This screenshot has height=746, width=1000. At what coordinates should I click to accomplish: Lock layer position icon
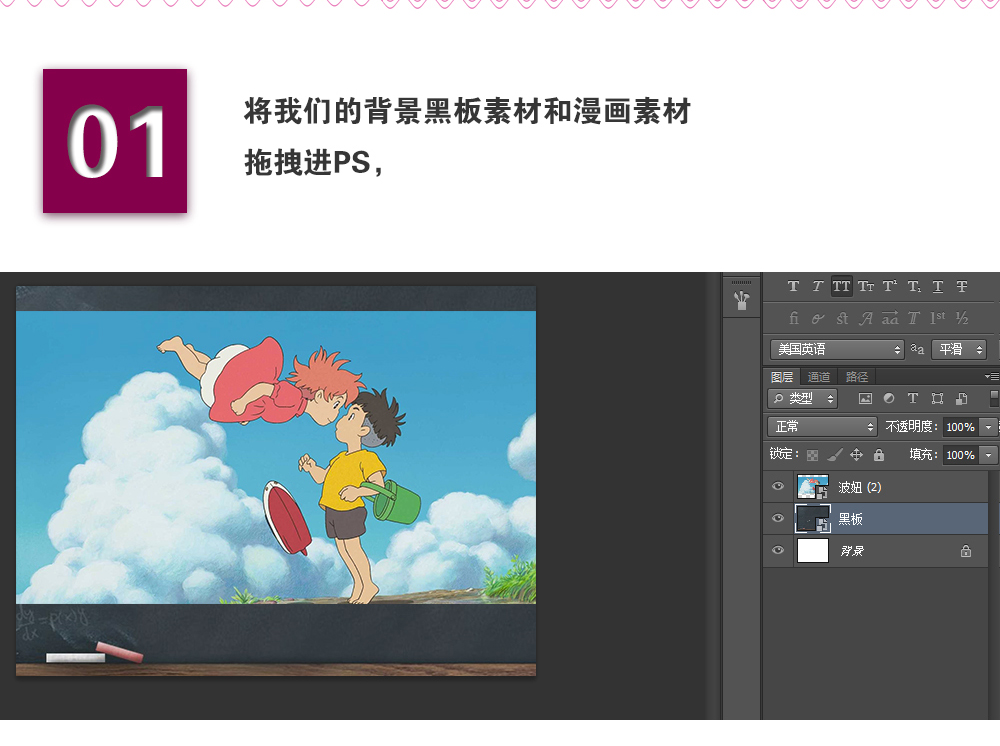point(857,455)
